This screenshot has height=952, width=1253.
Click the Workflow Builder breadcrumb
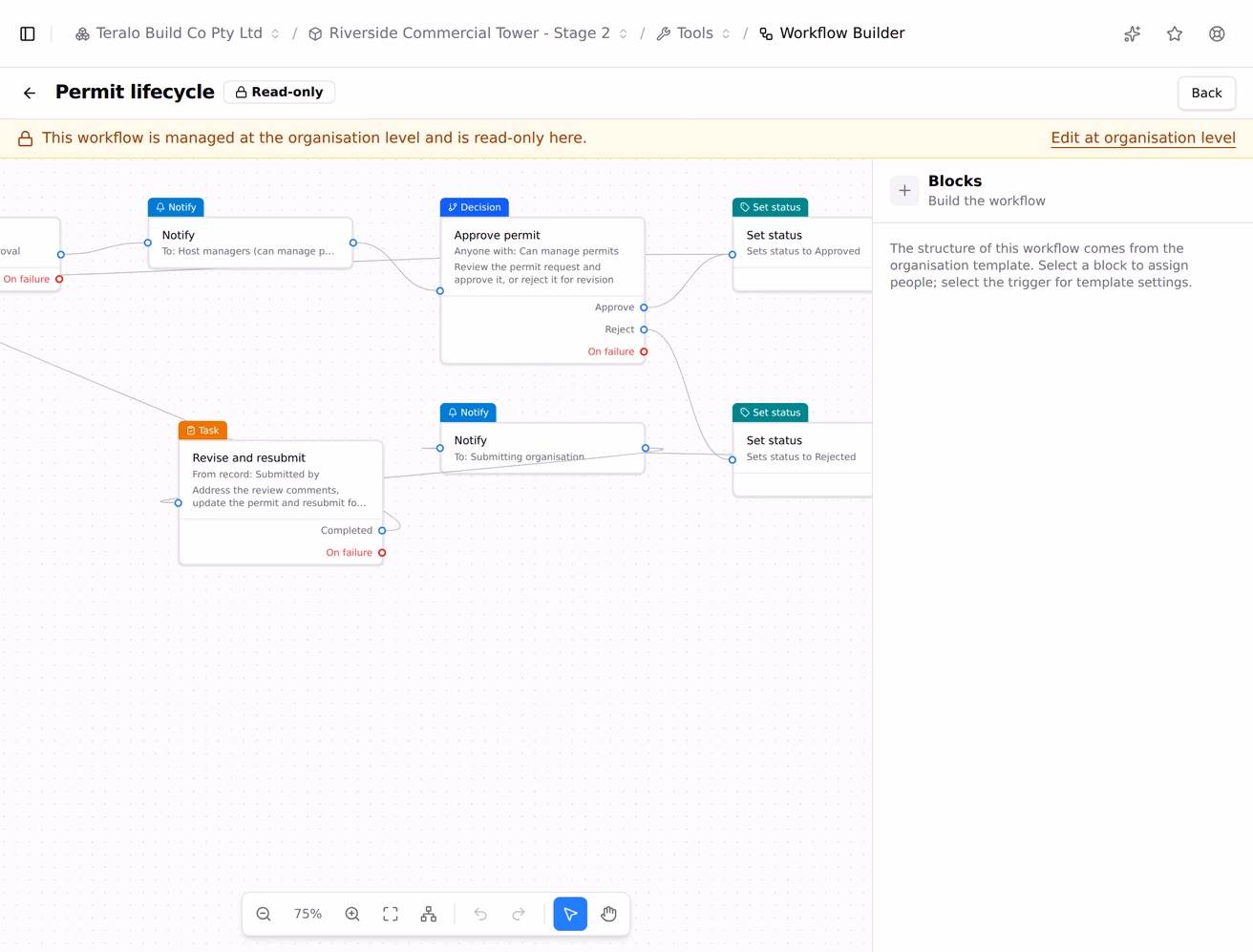click(x=832, y=33)
